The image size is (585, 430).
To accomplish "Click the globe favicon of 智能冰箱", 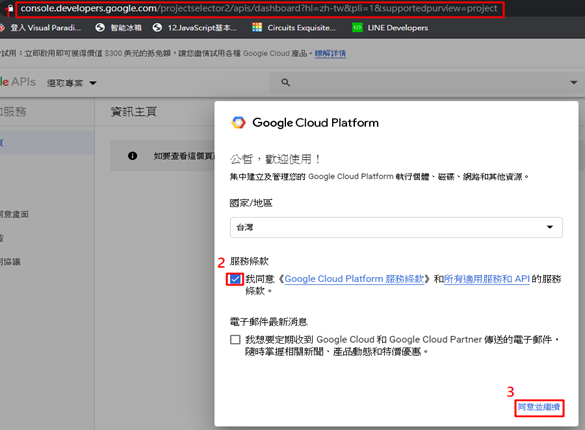I will [x=100, y=27].
